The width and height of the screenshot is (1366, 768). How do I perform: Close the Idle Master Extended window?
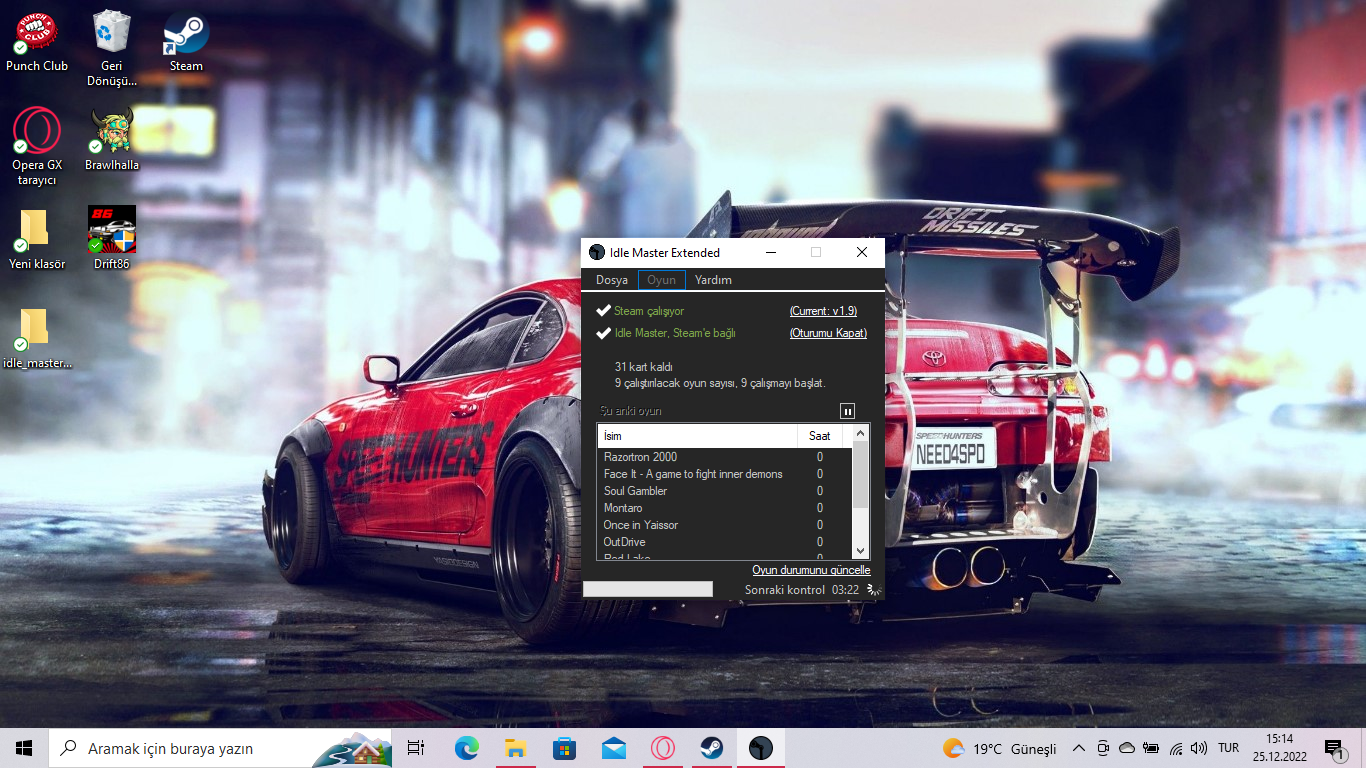coord(862,252)
